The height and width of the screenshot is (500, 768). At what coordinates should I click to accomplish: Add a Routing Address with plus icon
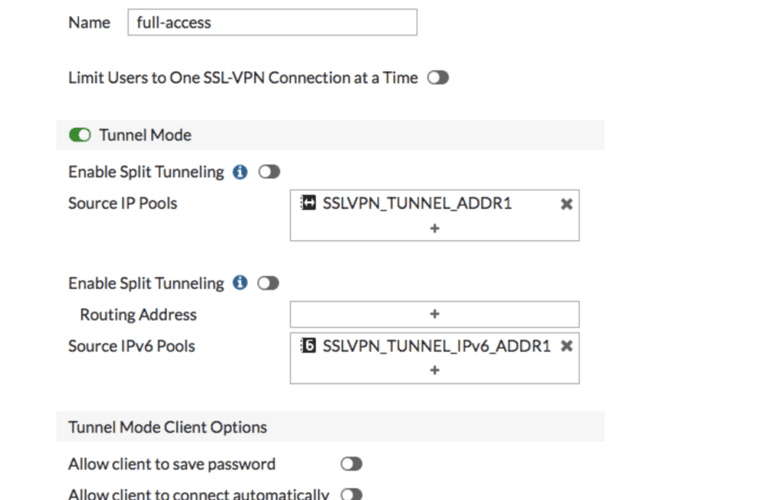click(434, 314)
